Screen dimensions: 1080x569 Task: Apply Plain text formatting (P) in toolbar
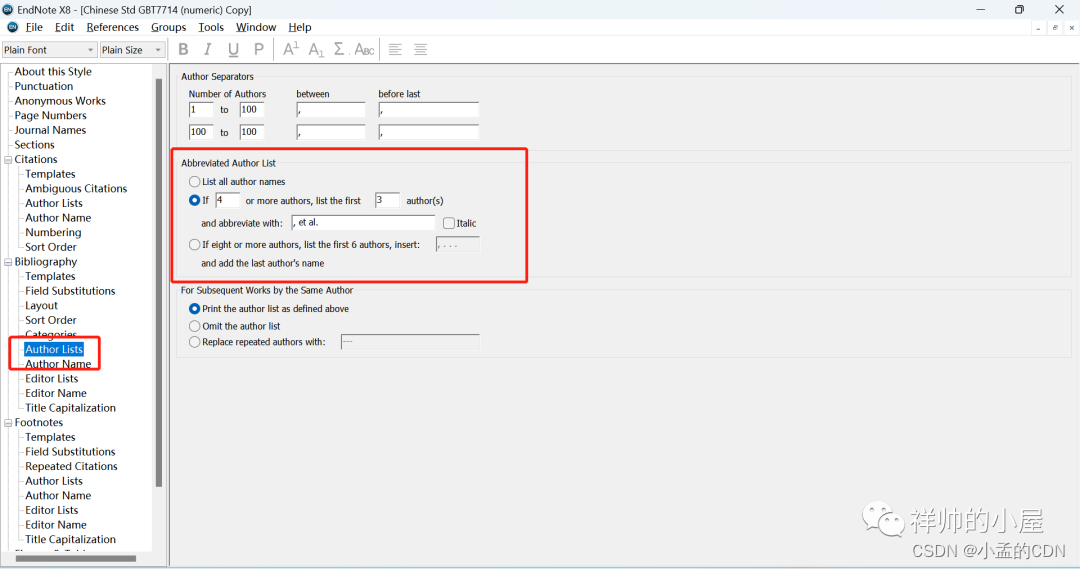(258, 50)
